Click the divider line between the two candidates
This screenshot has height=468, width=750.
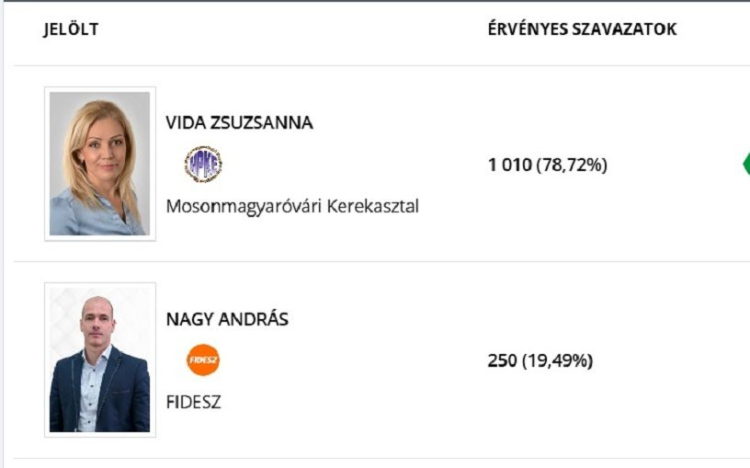coord(375,262)
